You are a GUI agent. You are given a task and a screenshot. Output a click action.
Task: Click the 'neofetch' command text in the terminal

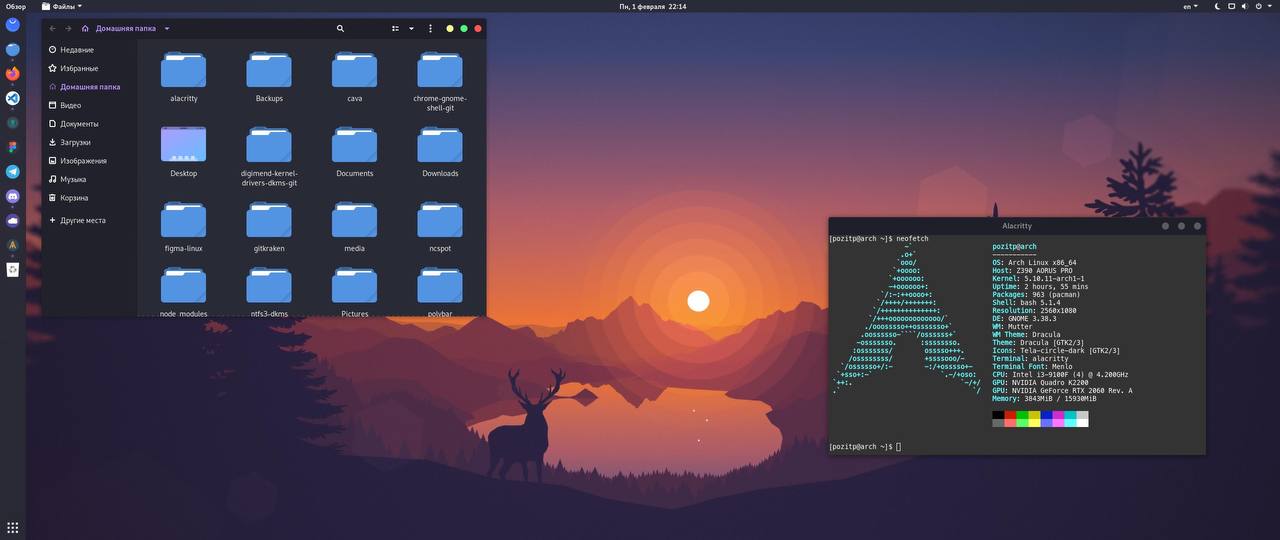click(x=912, y=239)
